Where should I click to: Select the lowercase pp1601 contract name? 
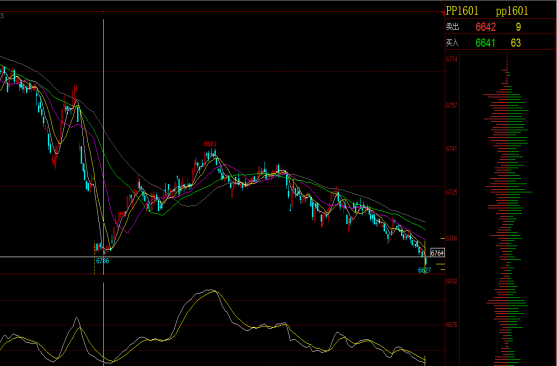[512, 11]
